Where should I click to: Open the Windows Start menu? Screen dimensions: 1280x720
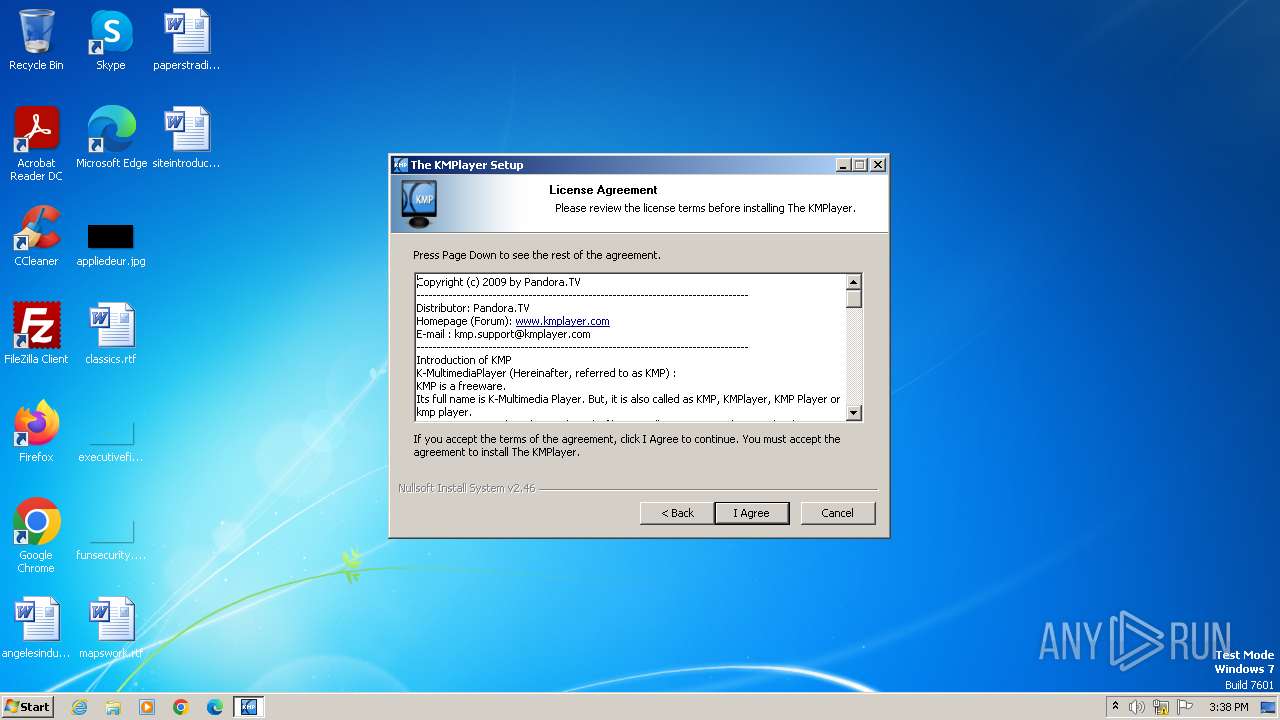pyautogui.click(x=27, y=707)
